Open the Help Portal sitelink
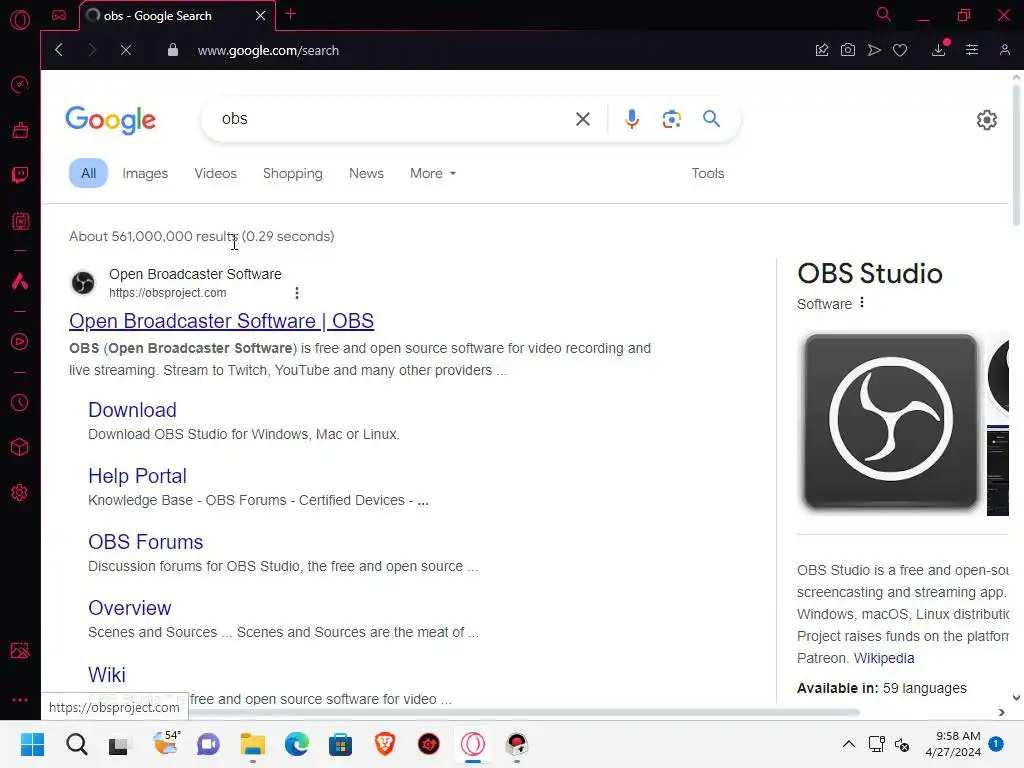The image size is (1024, 768). point(137,476)
